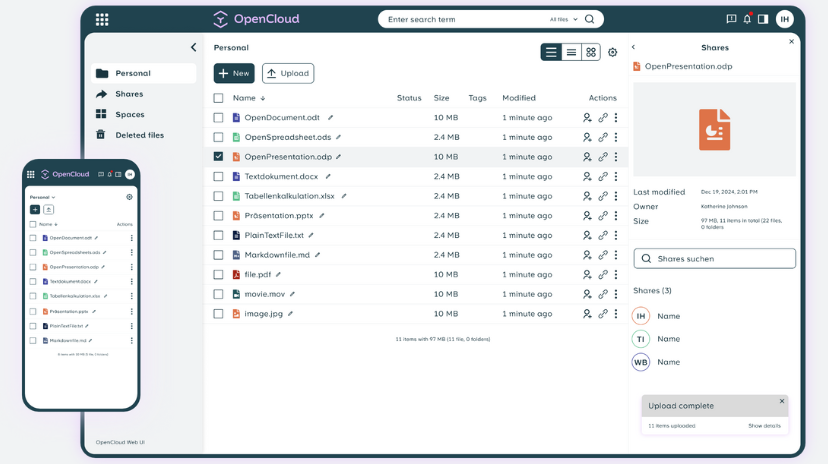Click the Shares suchen search field
This screenshot has height=464, width=828.
[x=714, y=259]
